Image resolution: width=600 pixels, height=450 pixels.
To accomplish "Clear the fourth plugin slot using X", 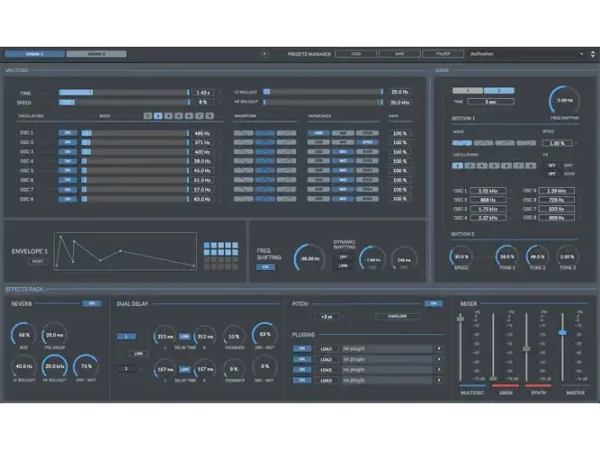I will point(439,380).
